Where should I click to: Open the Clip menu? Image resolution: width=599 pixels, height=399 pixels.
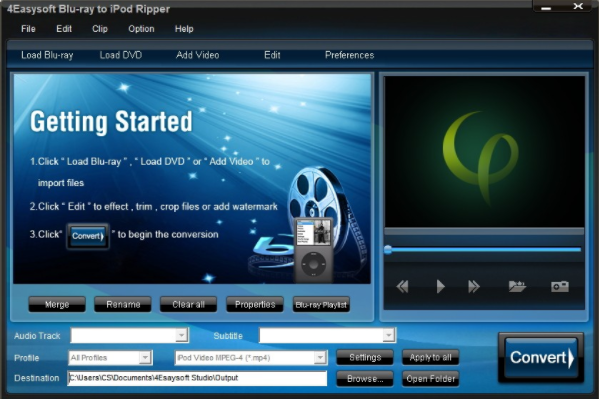100,29
